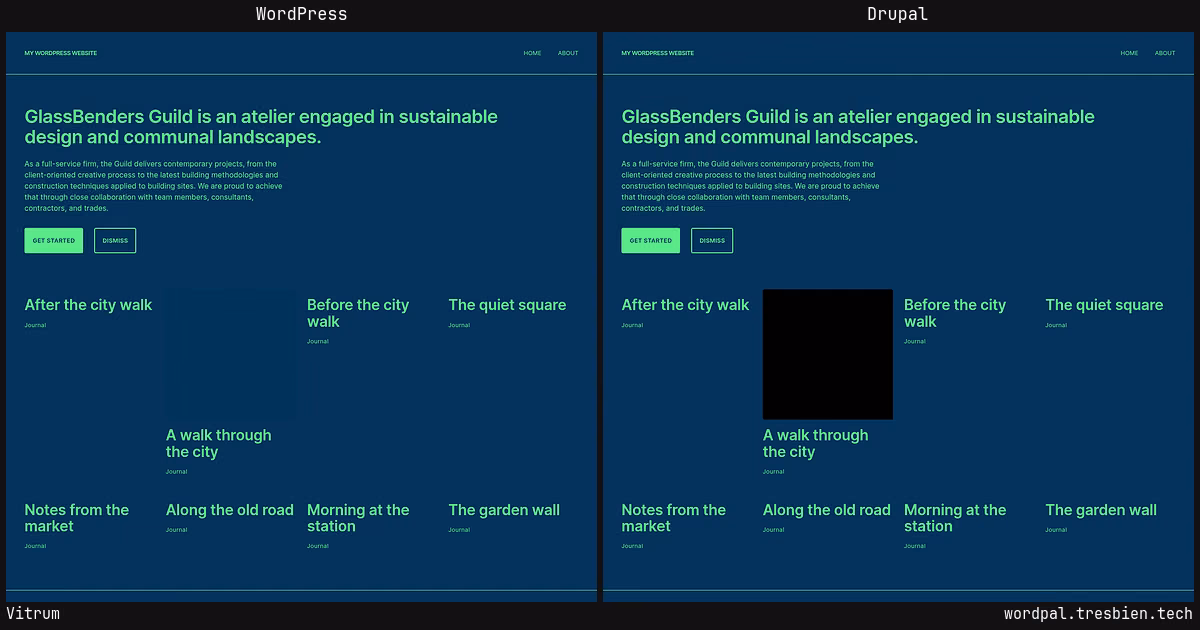The width and height of the screenshot is (1200, 630).
Task: Open 'Morning at the station' in WordPress pane
Action: tap(358, 518)
